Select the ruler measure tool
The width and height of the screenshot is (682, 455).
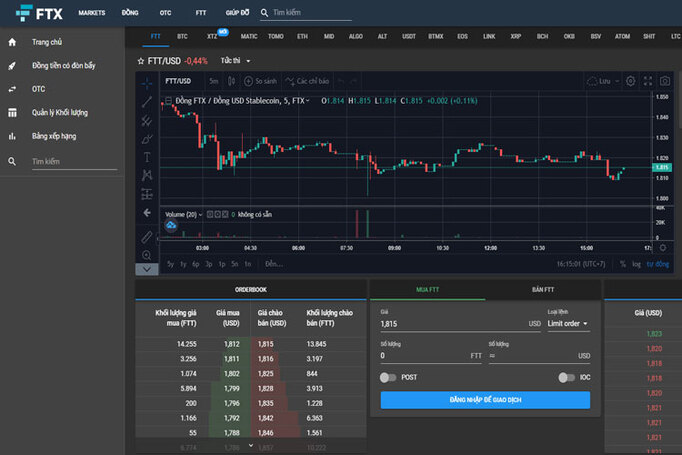tap(147, 237)
